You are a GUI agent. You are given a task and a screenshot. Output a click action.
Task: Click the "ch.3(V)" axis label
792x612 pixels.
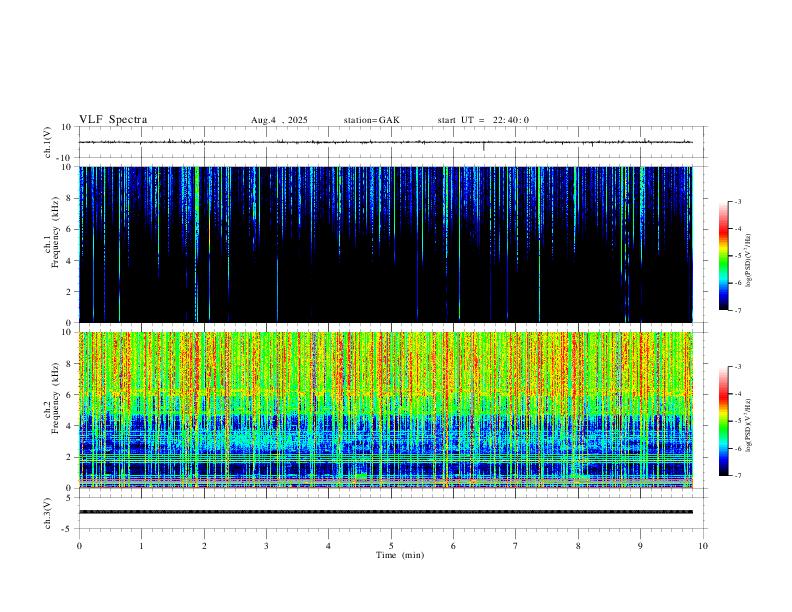pos(48,513)
